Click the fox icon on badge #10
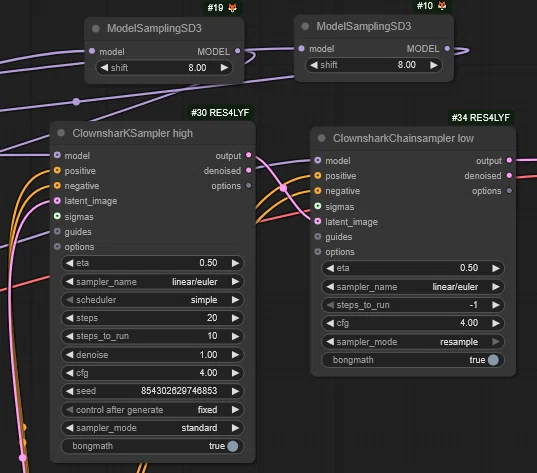 pos(442,6)
